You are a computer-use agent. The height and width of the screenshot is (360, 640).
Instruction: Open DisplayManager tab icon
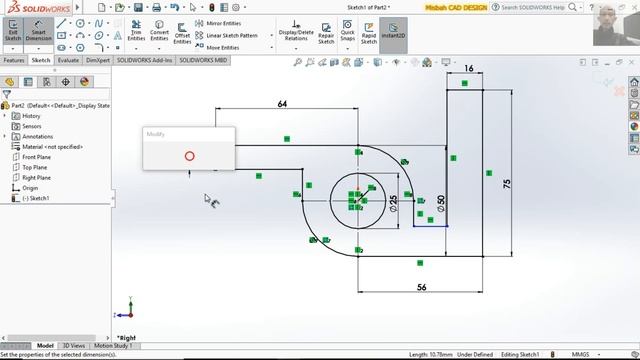(x=84, y=82)
